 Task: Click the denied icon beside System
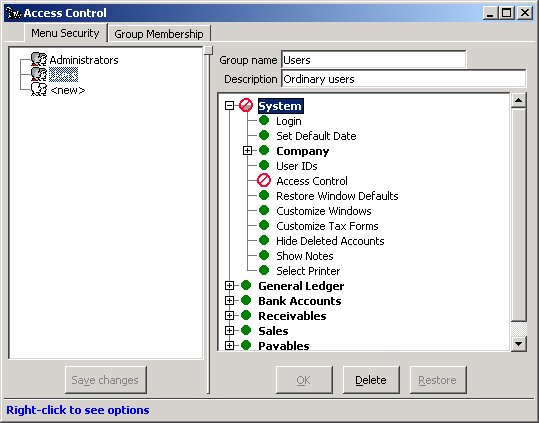tap(246, 105)
